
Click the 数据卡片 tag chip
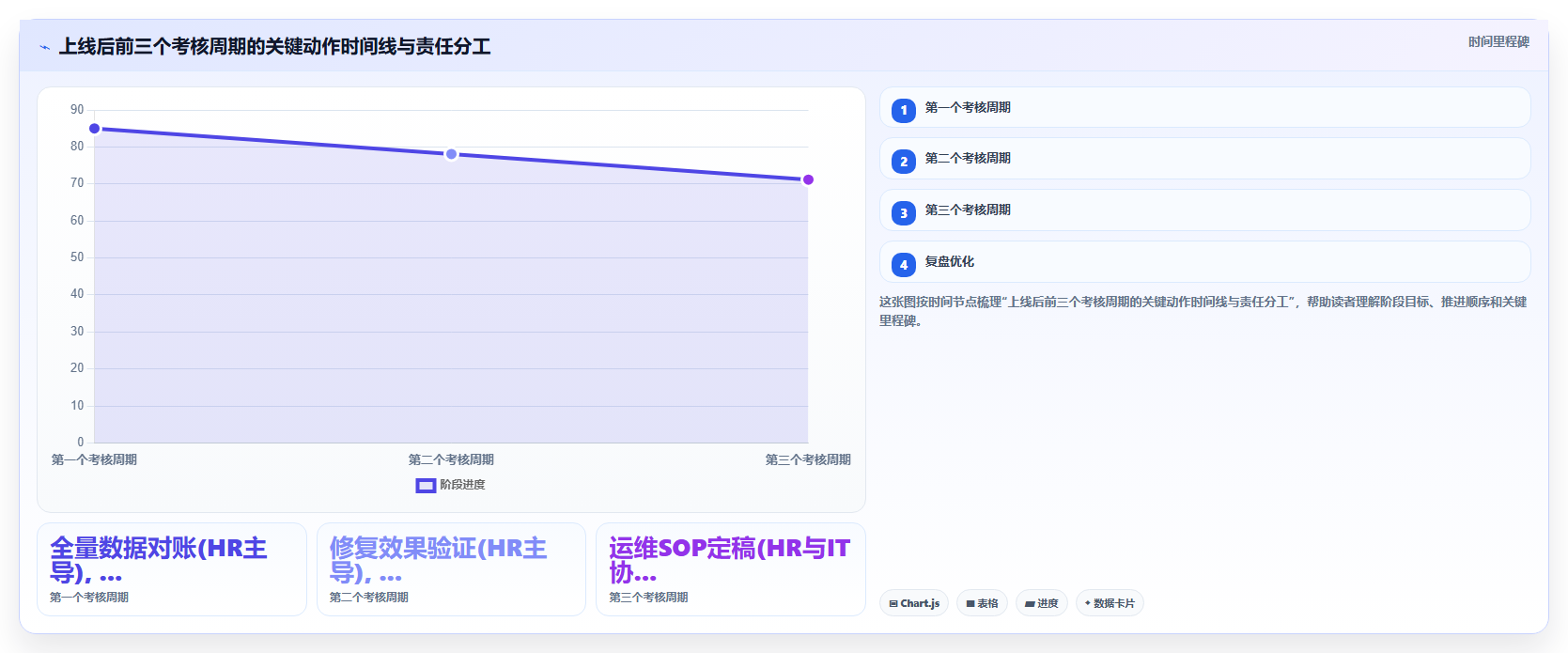coord(1110,603)
